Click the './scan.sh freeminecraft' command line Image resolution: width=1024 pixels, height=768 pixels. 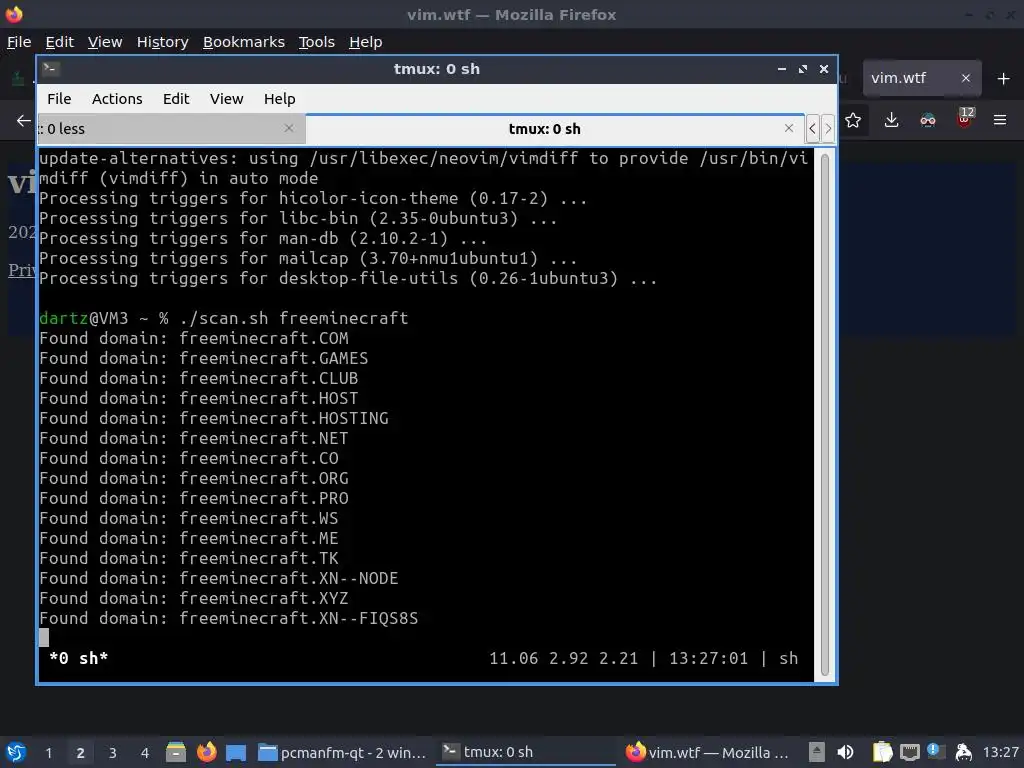(293, 318)
